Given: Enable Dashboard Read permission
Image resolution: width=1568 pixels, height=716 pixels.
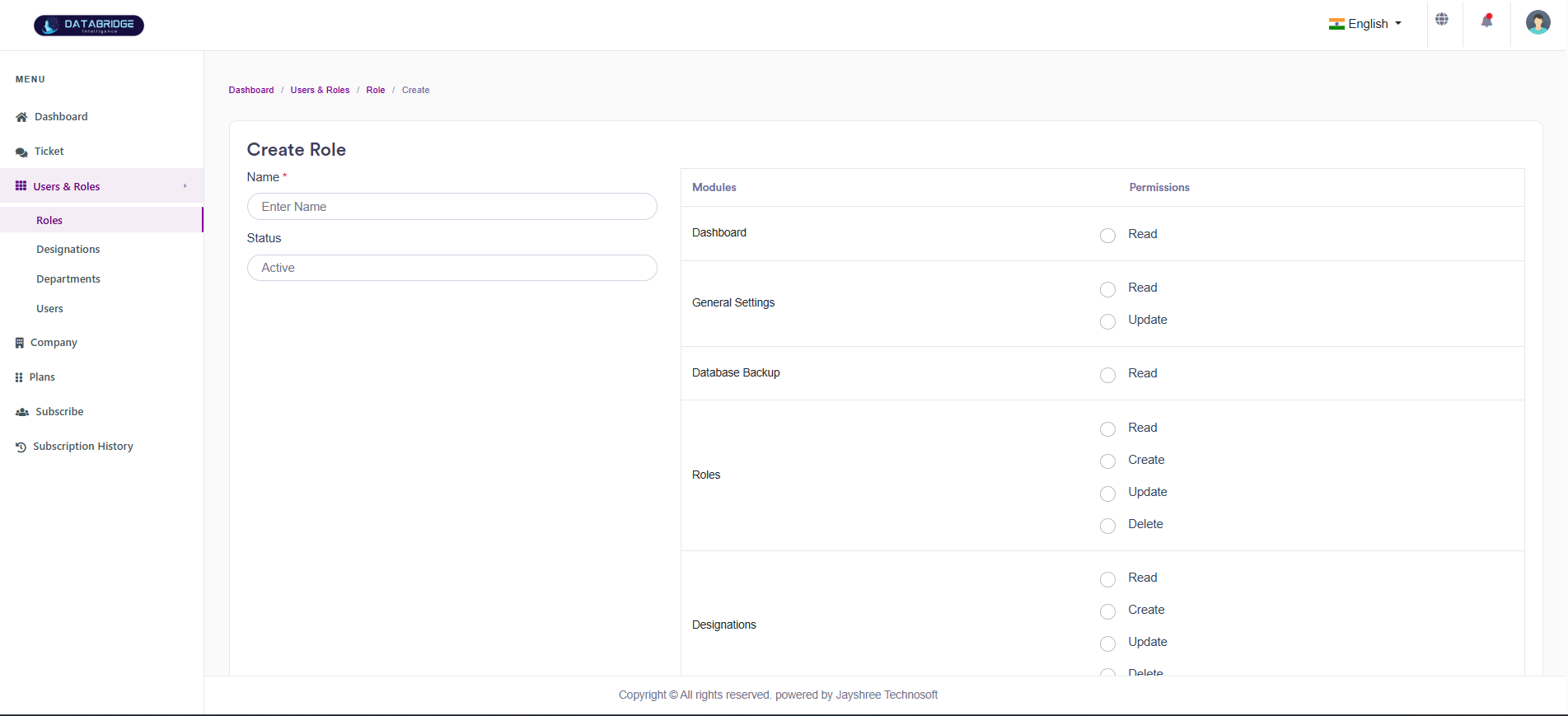Looking at the screenshot, I should coord(1108,236).
